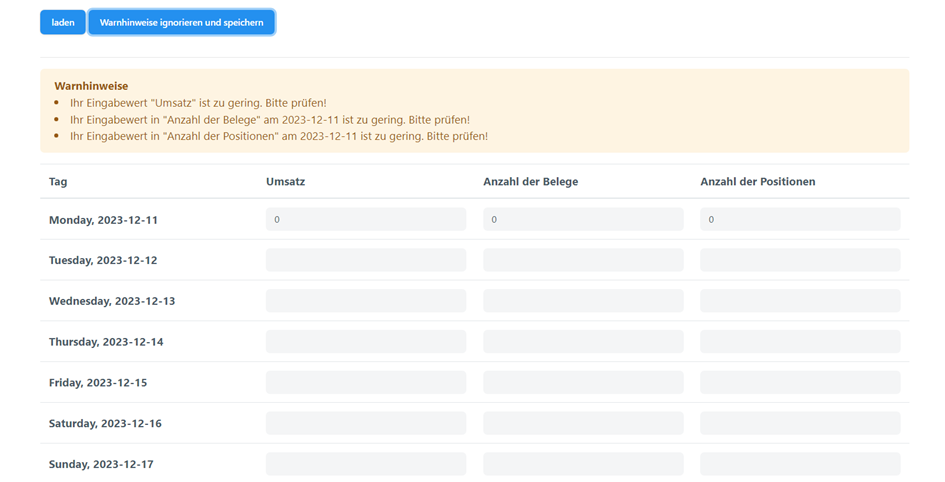The image size is (945, 482).
Task: Click the Umsatz input for Sunday 2023-12-17
Action: (x=365, y=464)
